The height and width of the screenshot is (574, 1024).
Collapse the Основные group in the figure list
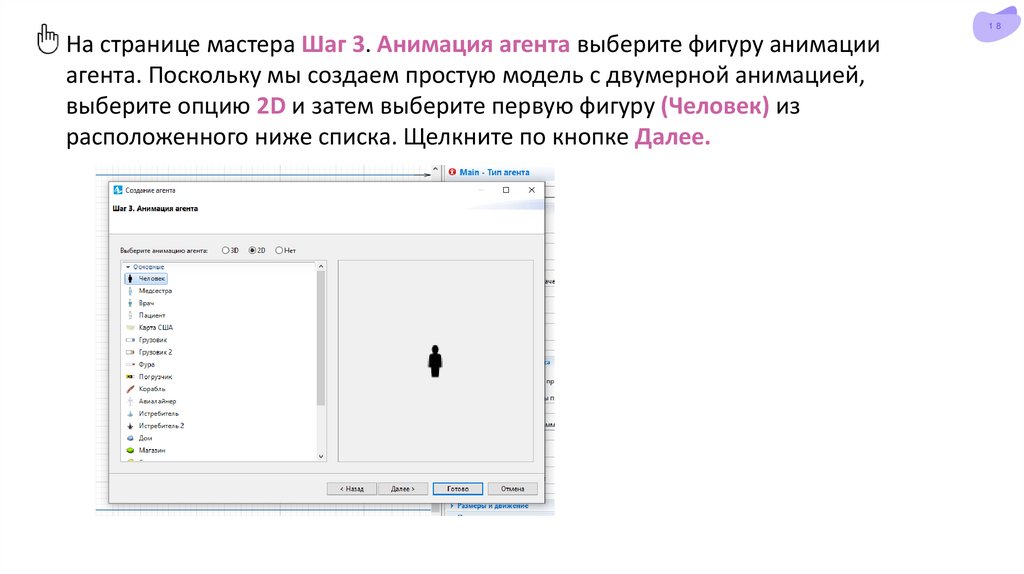pyautogui.click(x=128, y=267)
